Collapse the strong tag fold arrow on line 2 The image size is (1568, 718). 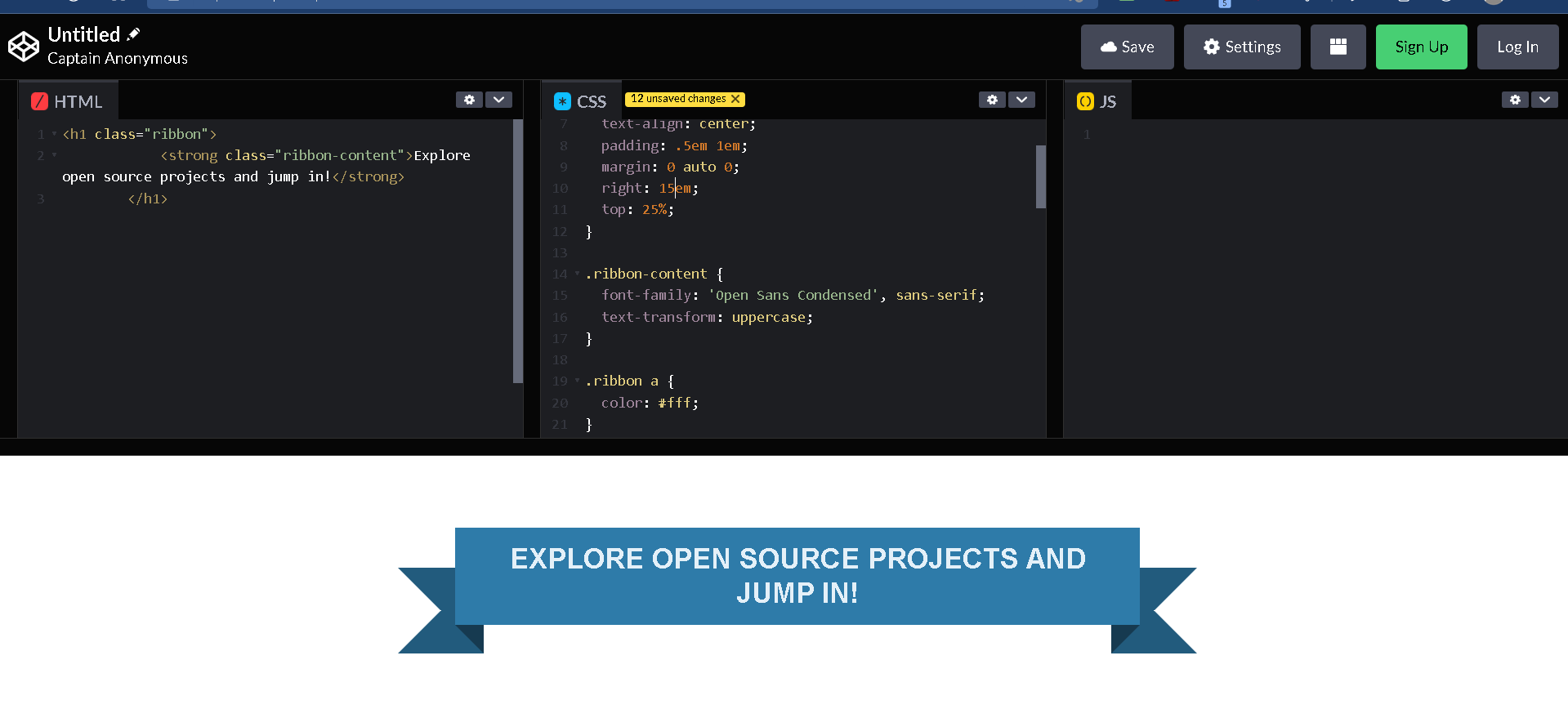(x=54, y=155)
